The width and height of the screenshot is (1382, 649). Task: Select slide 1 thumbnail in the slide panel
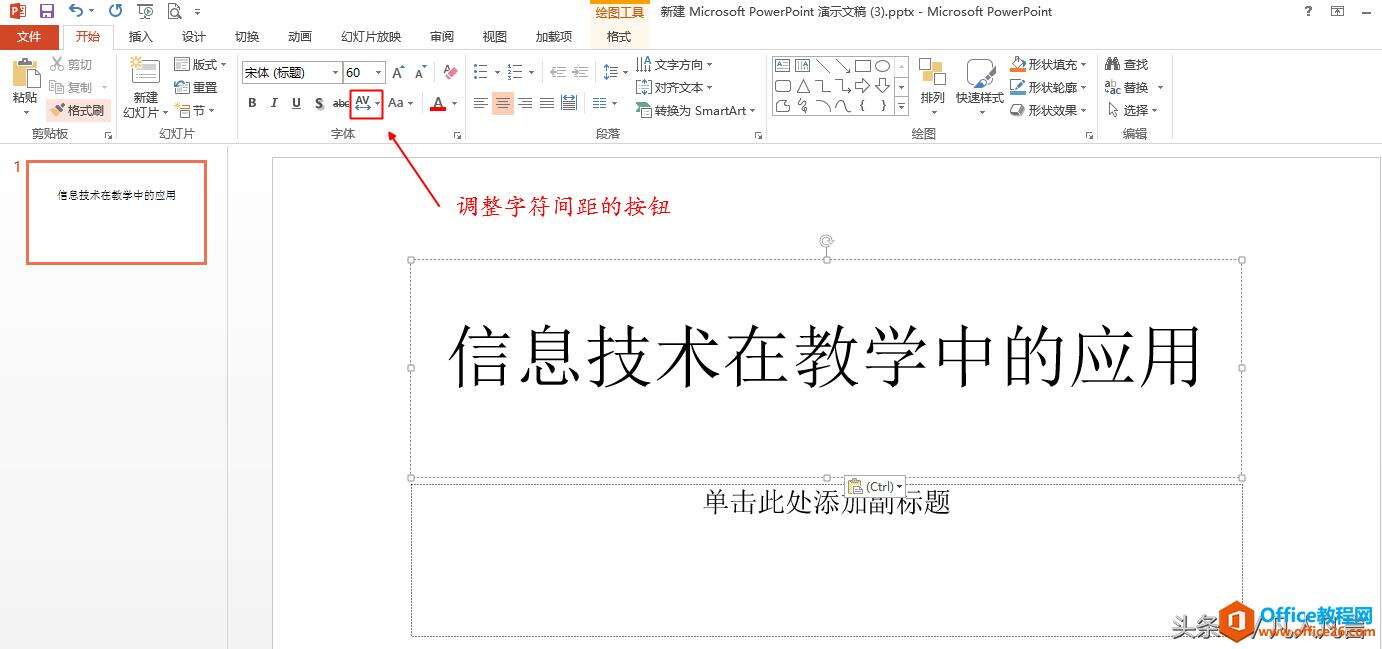coord(116,211)
